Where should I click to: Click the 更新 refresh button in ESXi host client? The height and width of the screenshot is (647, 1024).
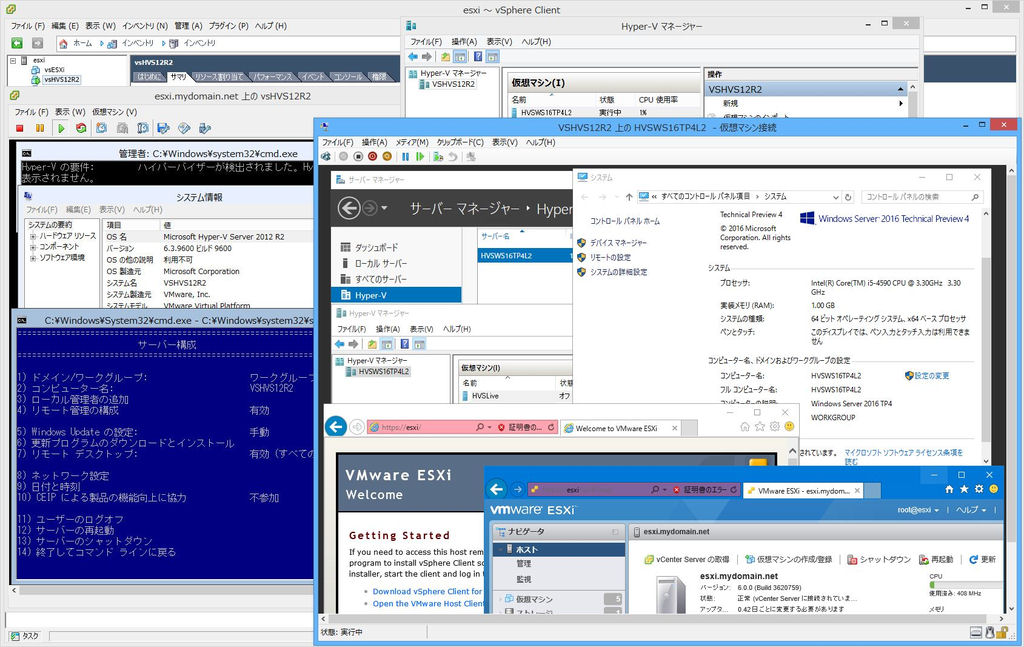click(x=983, y=560)
